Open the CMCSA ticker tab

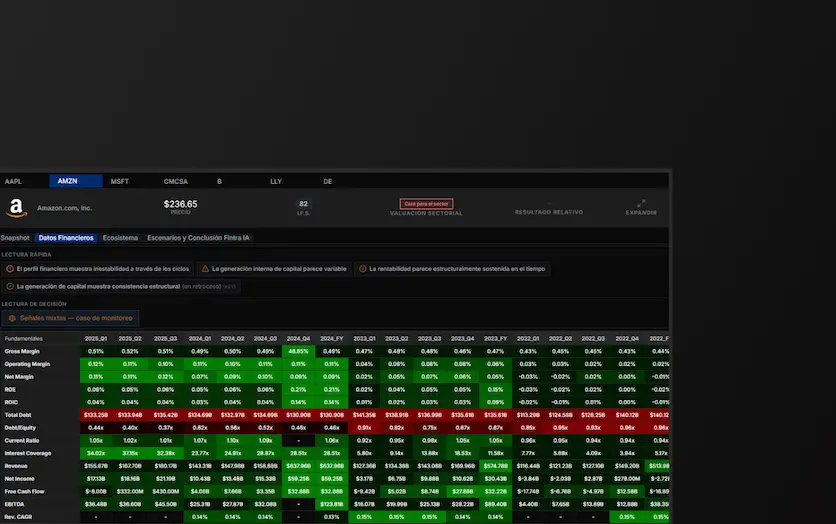[x=176, y=182]
